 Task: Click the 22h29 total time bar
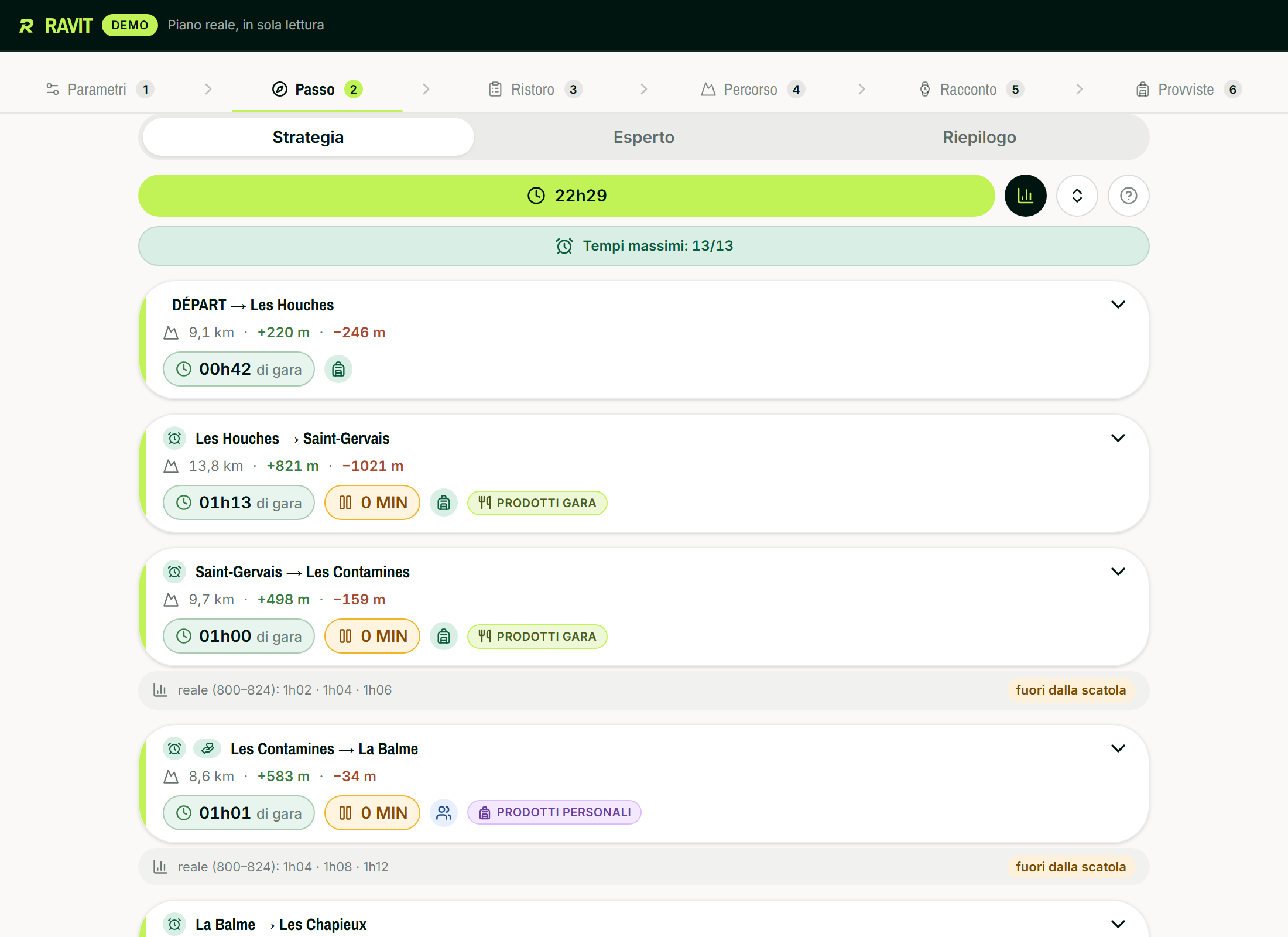[x=566, y=196]
